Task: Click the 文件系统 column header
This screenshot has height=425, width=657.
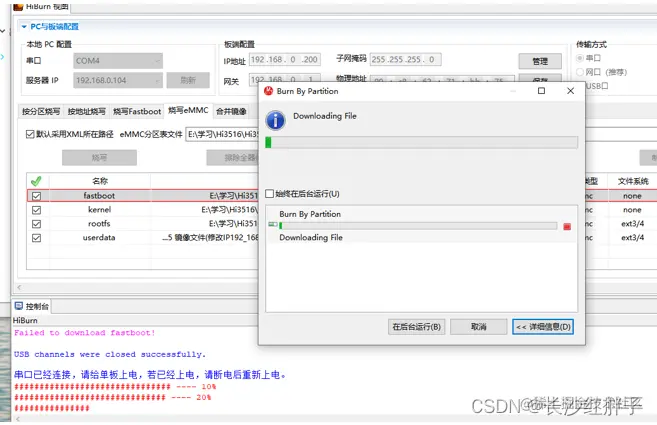Action: click(633, 181)
